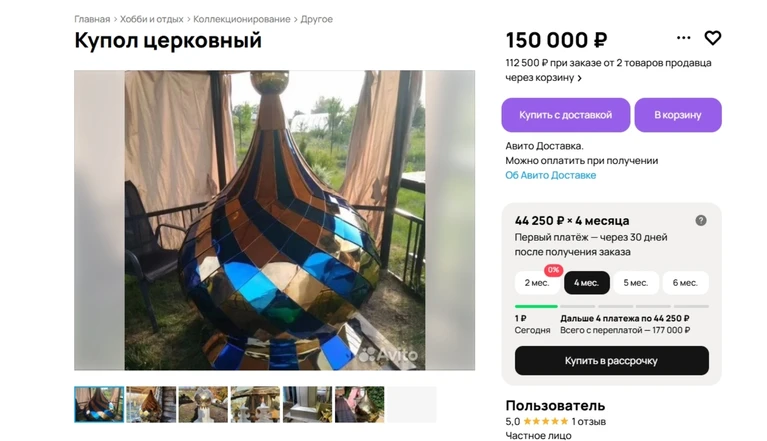767x441 pixels.
Task: Open the Главная breadcrumb link
Action: (x=92, y=19)
